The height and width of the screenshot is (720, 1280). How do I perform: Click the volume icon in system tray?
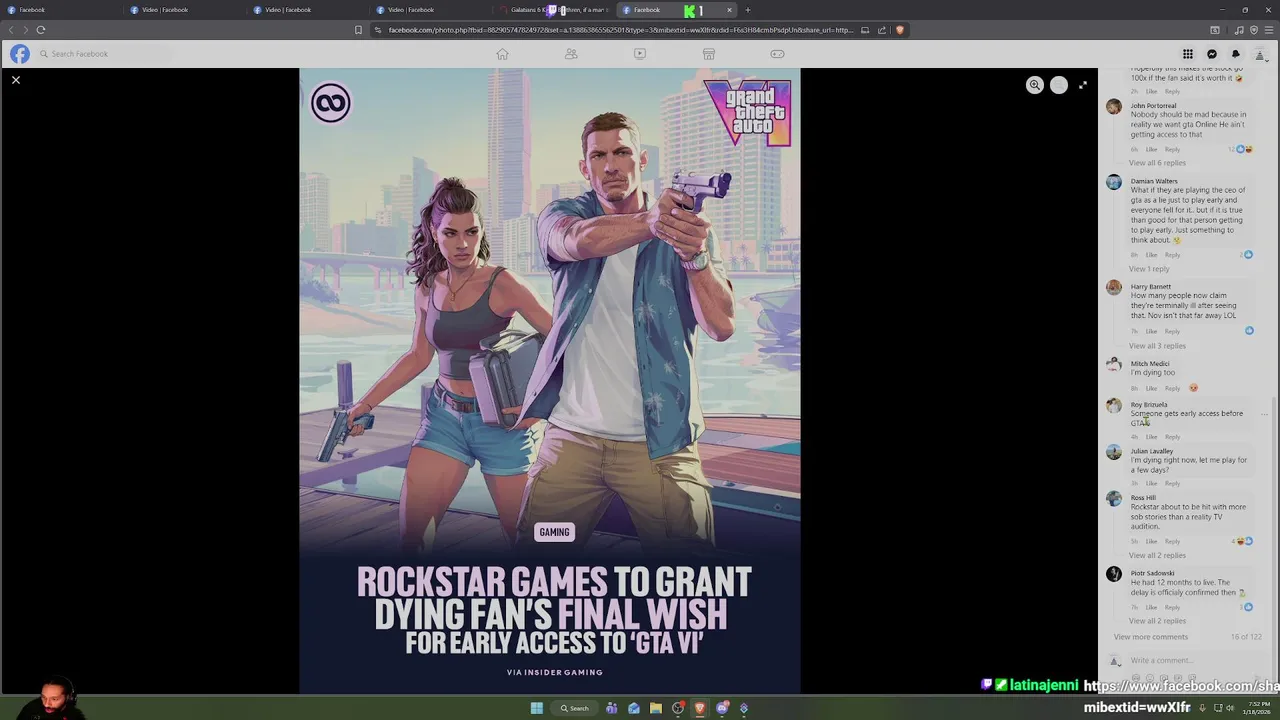coord(1231,708)
